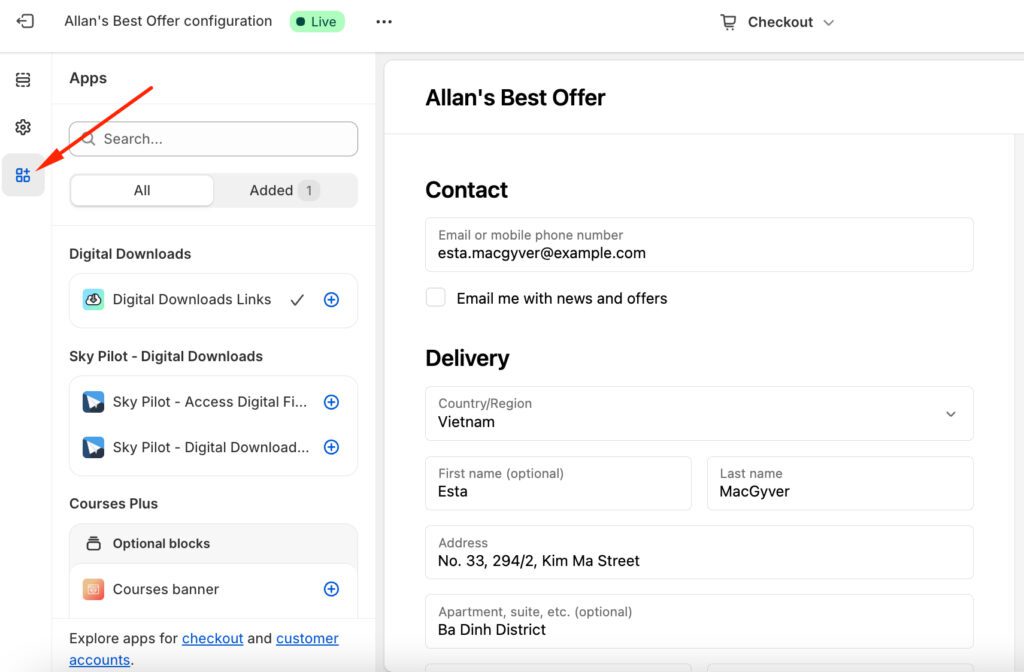Add the Digital Downloads Links block
This screenshot has width=1024, height=672.
331,300
